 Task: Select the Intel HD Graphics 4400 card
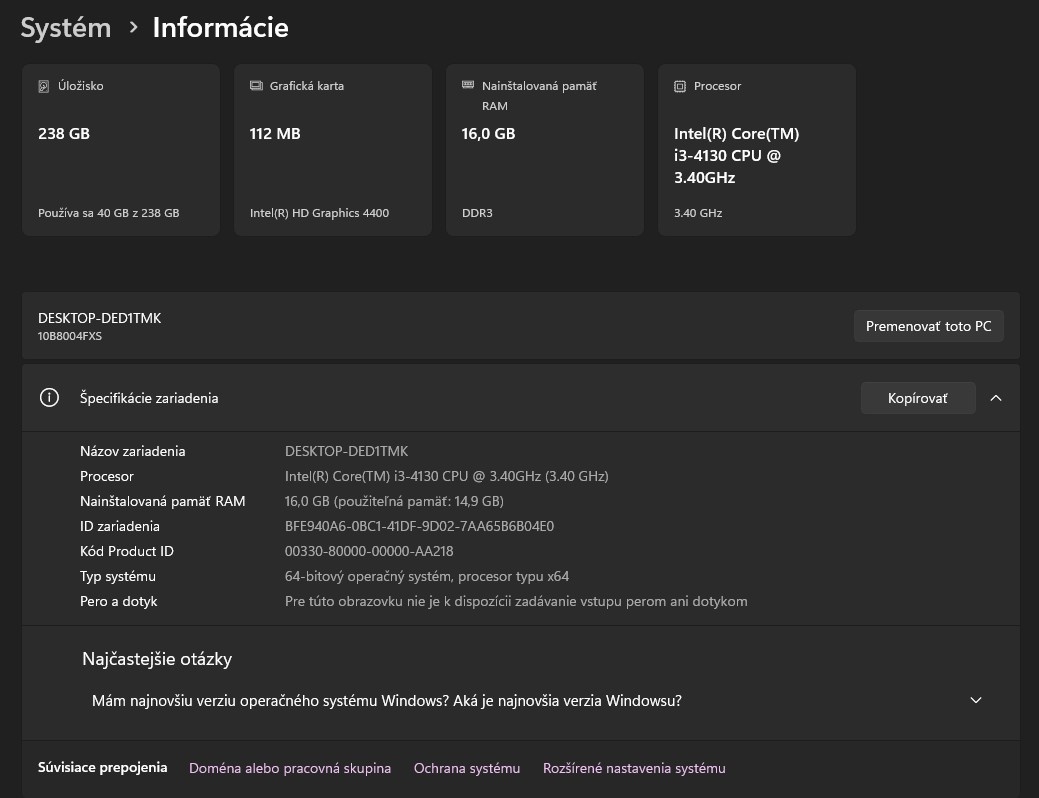[x=332, y=149]
